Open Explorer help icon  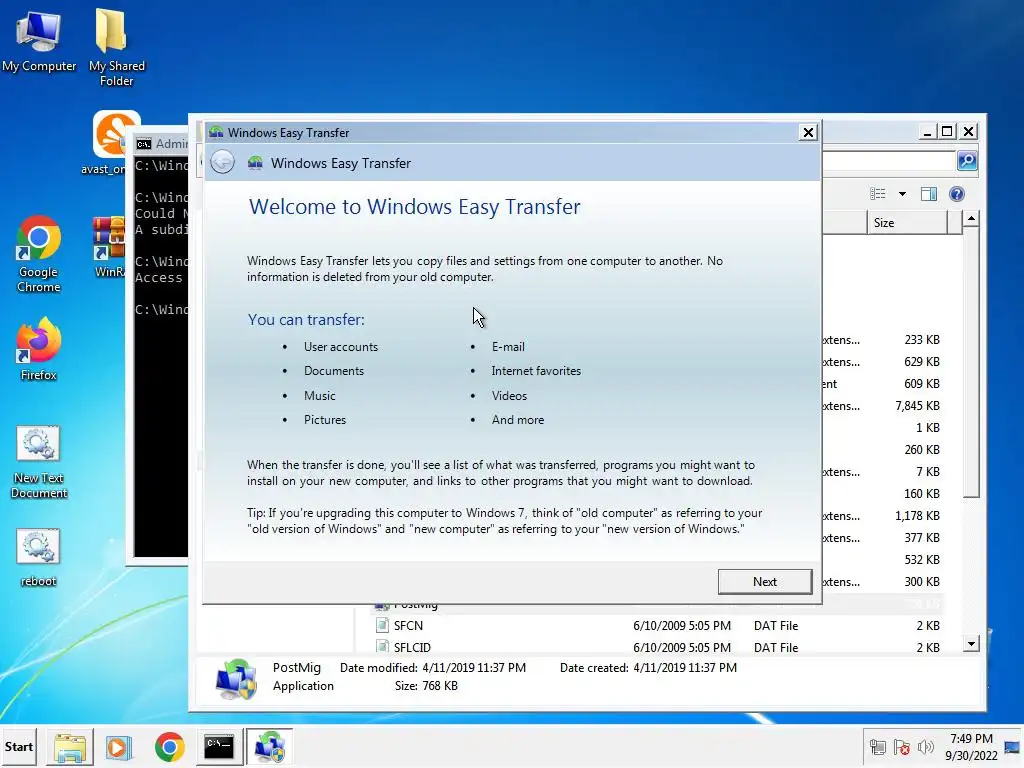click(957, 194)
